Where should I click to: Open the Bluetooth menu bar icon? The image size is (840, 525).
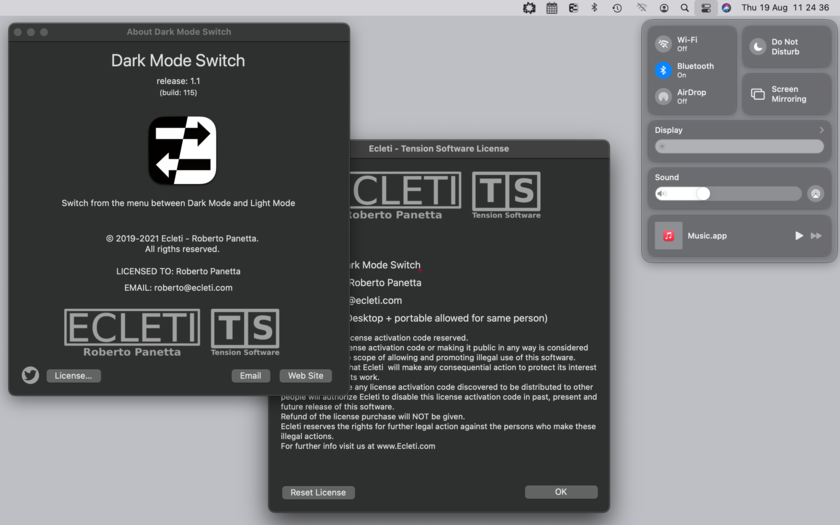point(594,8)
